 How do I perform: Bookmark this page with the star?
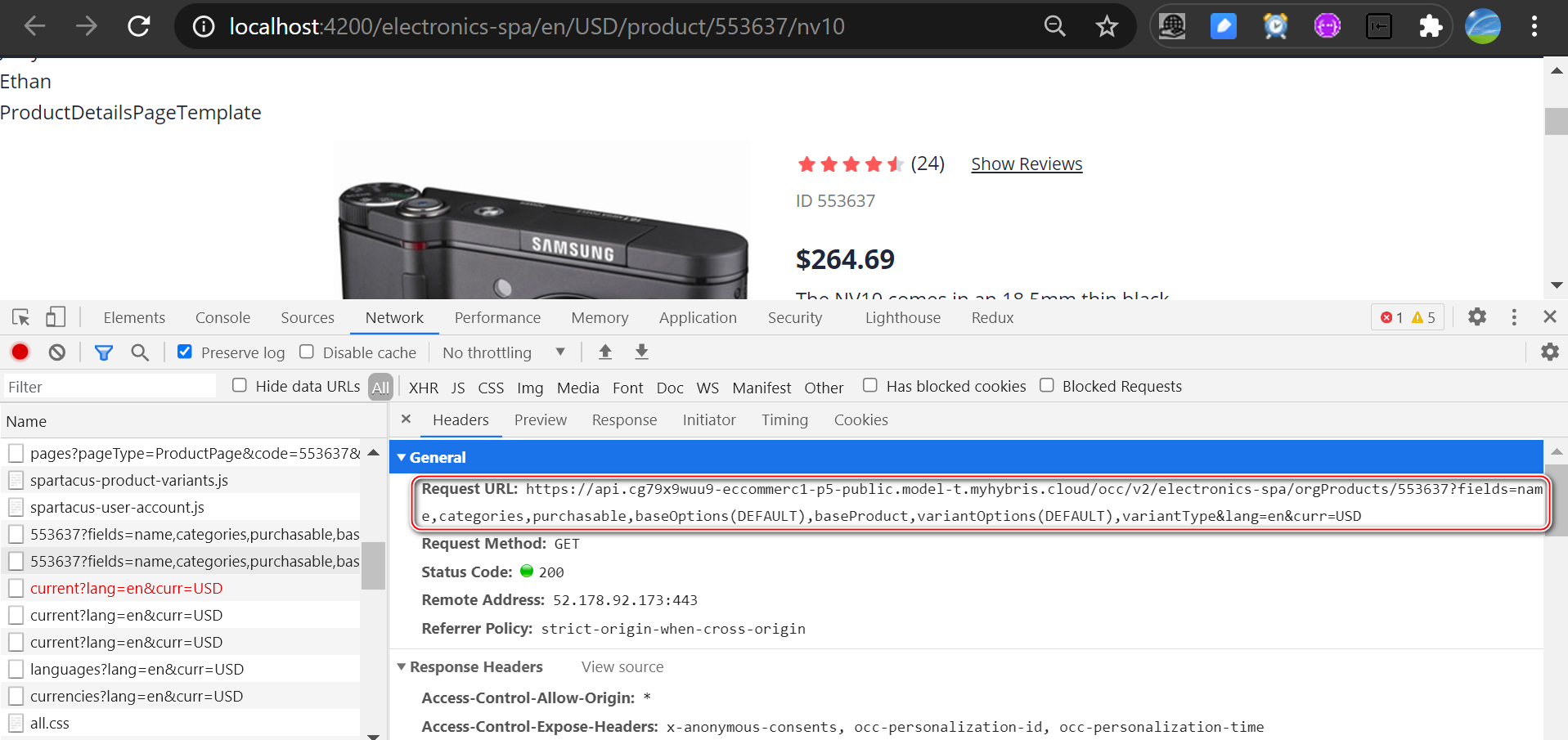coord(1107,26)
